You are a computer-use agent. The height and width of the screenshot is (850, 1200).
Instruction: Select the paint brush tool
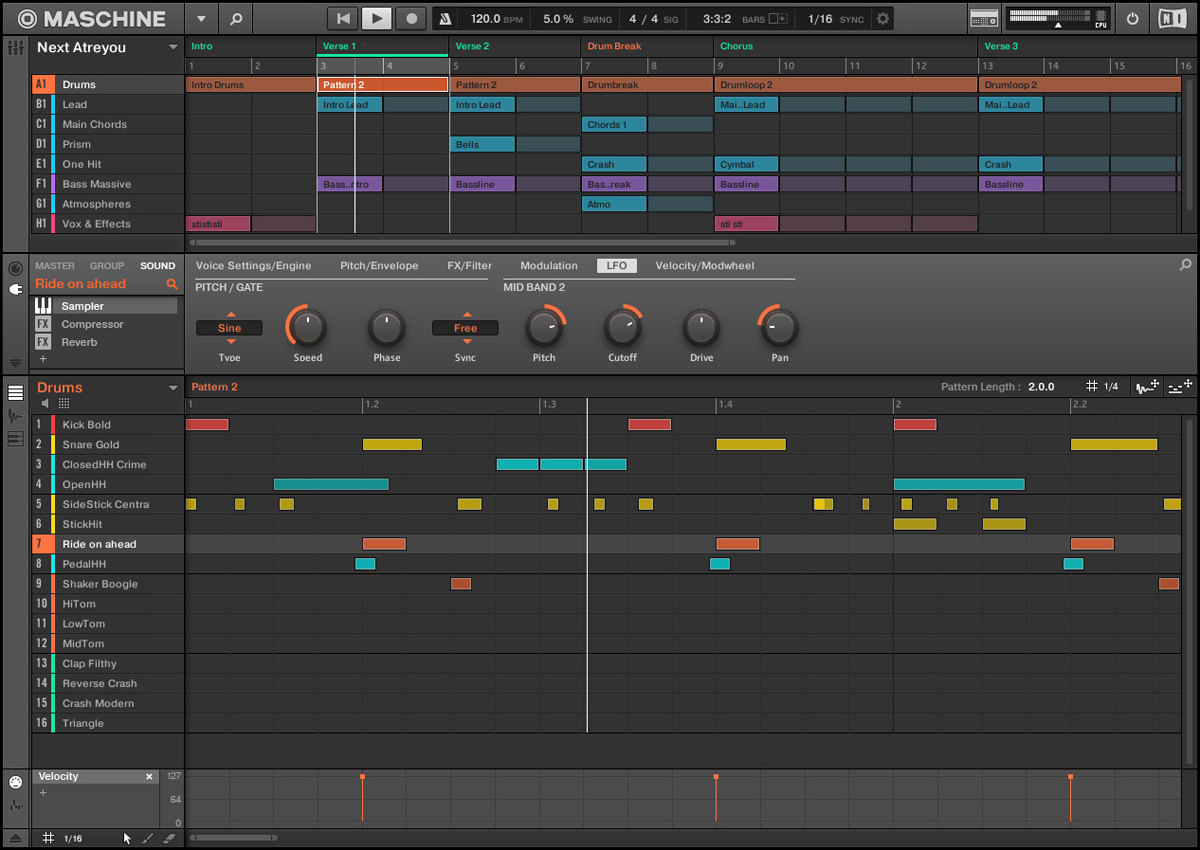tap(148, 838)
